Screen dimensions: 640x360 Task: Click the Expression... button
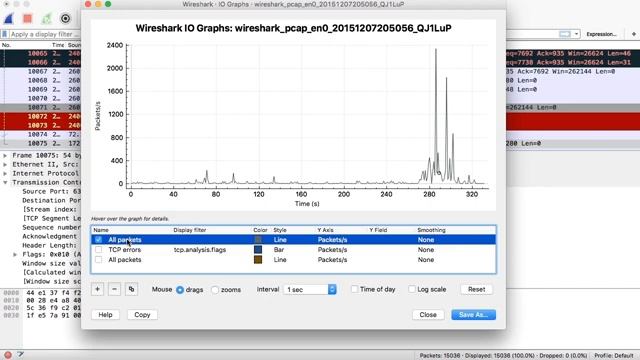point(601,34)
